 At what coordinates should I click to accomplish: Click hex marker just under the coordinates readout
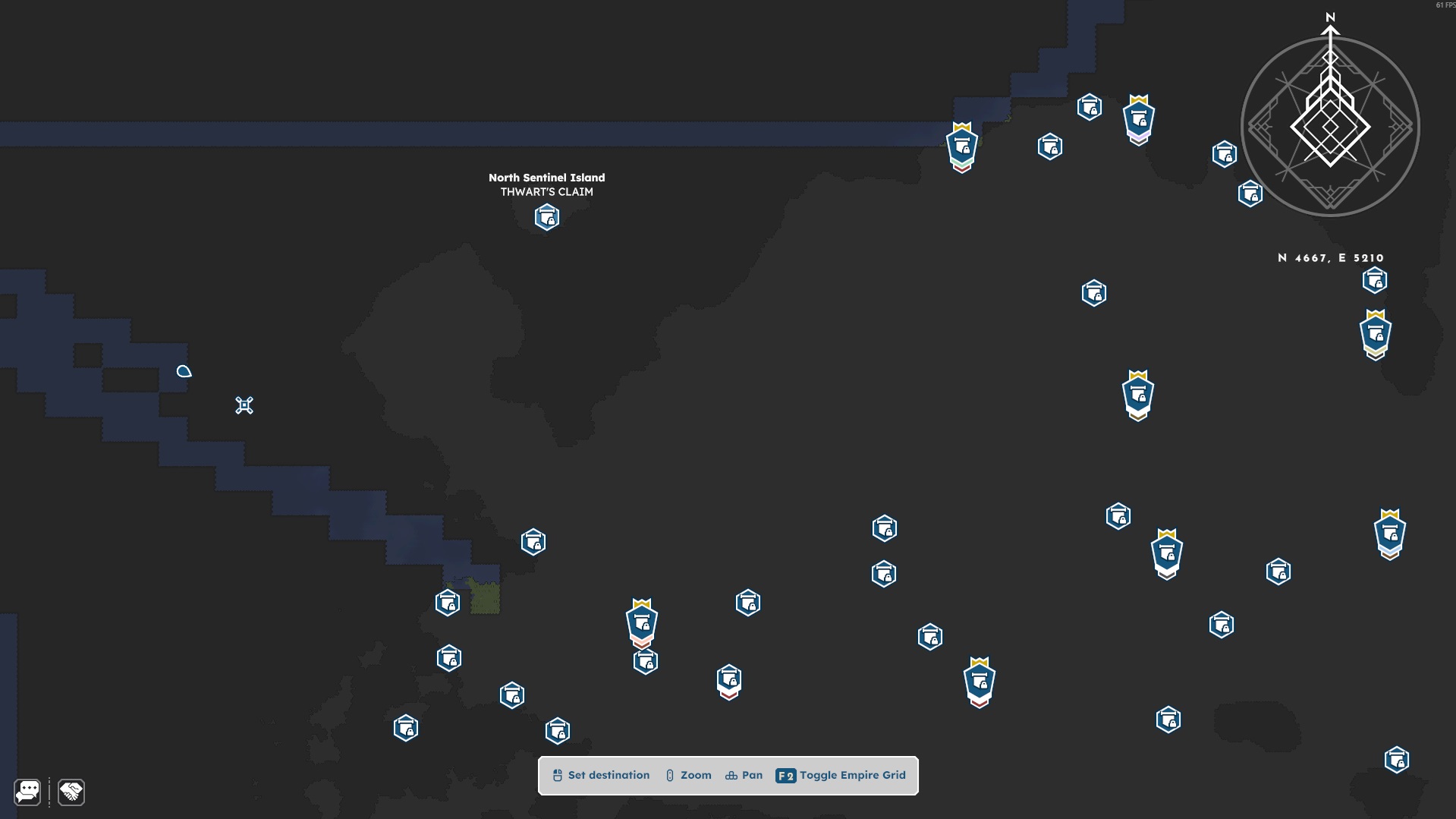coord(1375,281)
